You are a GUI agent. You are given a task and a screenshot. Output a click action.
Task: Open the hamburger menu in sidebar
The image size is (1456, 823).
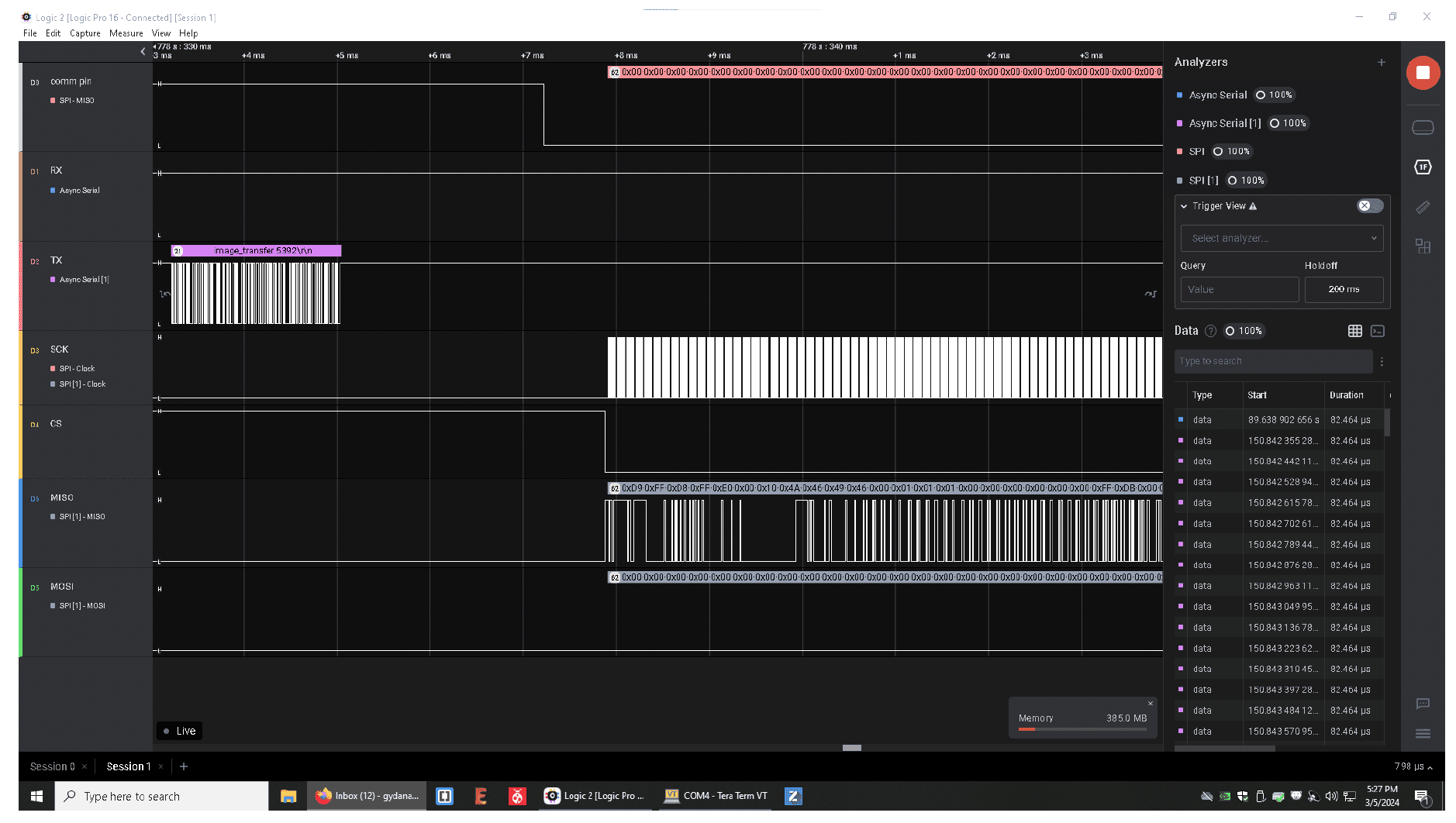1423,733
